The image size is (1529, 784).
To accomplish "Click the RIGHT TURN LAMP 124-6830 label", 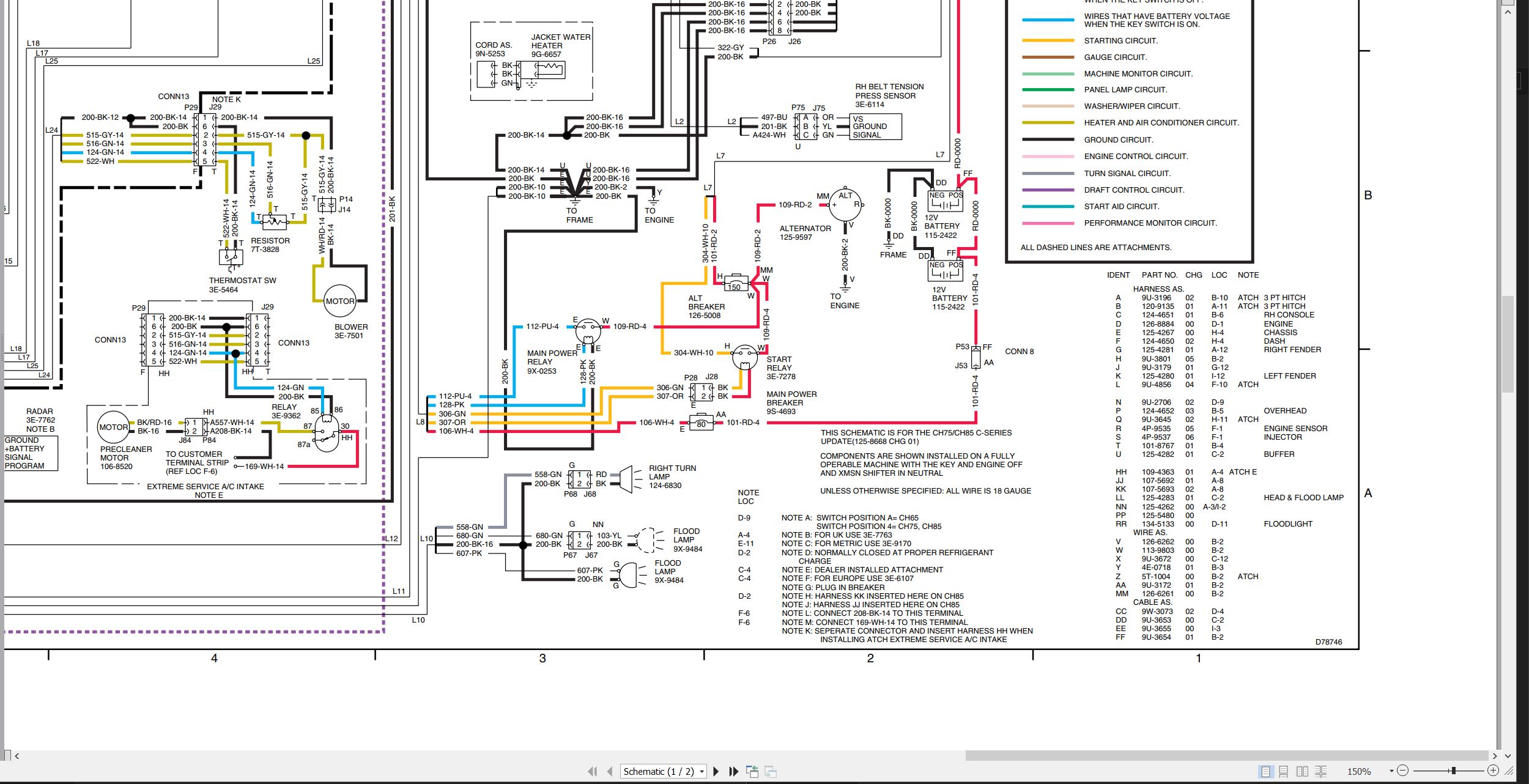I will pyautogui.click(x=672, y=476).
